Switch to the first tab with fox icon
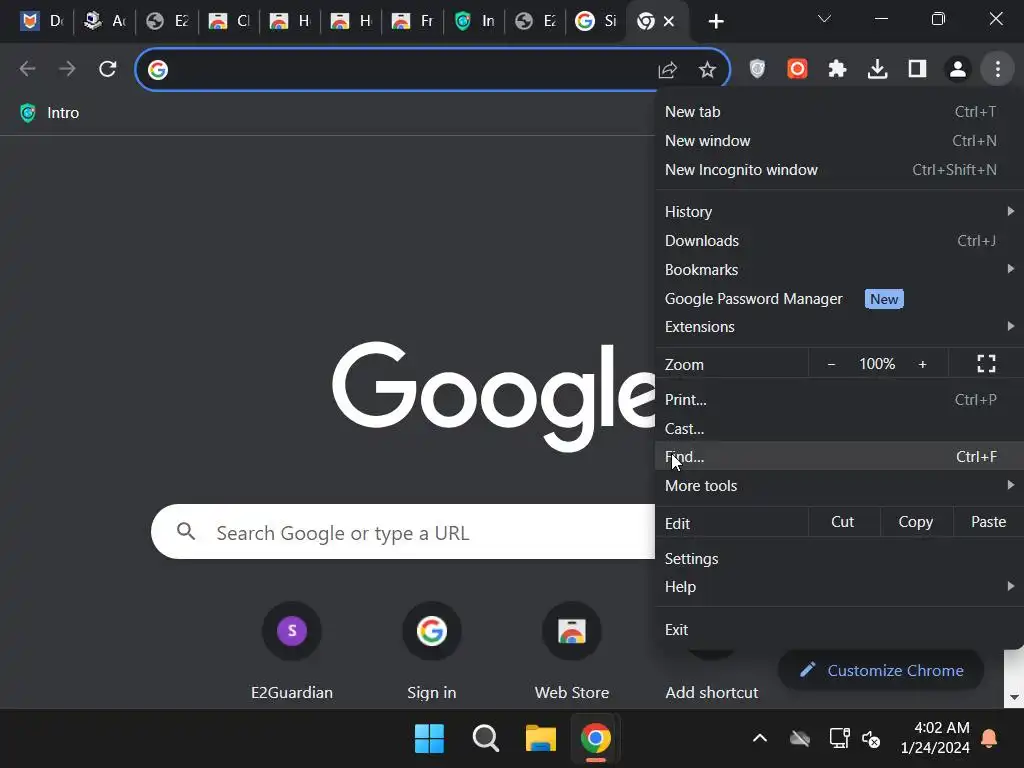Image resolution: width=1024 pixels, height=768 pixels. point(41,22)
